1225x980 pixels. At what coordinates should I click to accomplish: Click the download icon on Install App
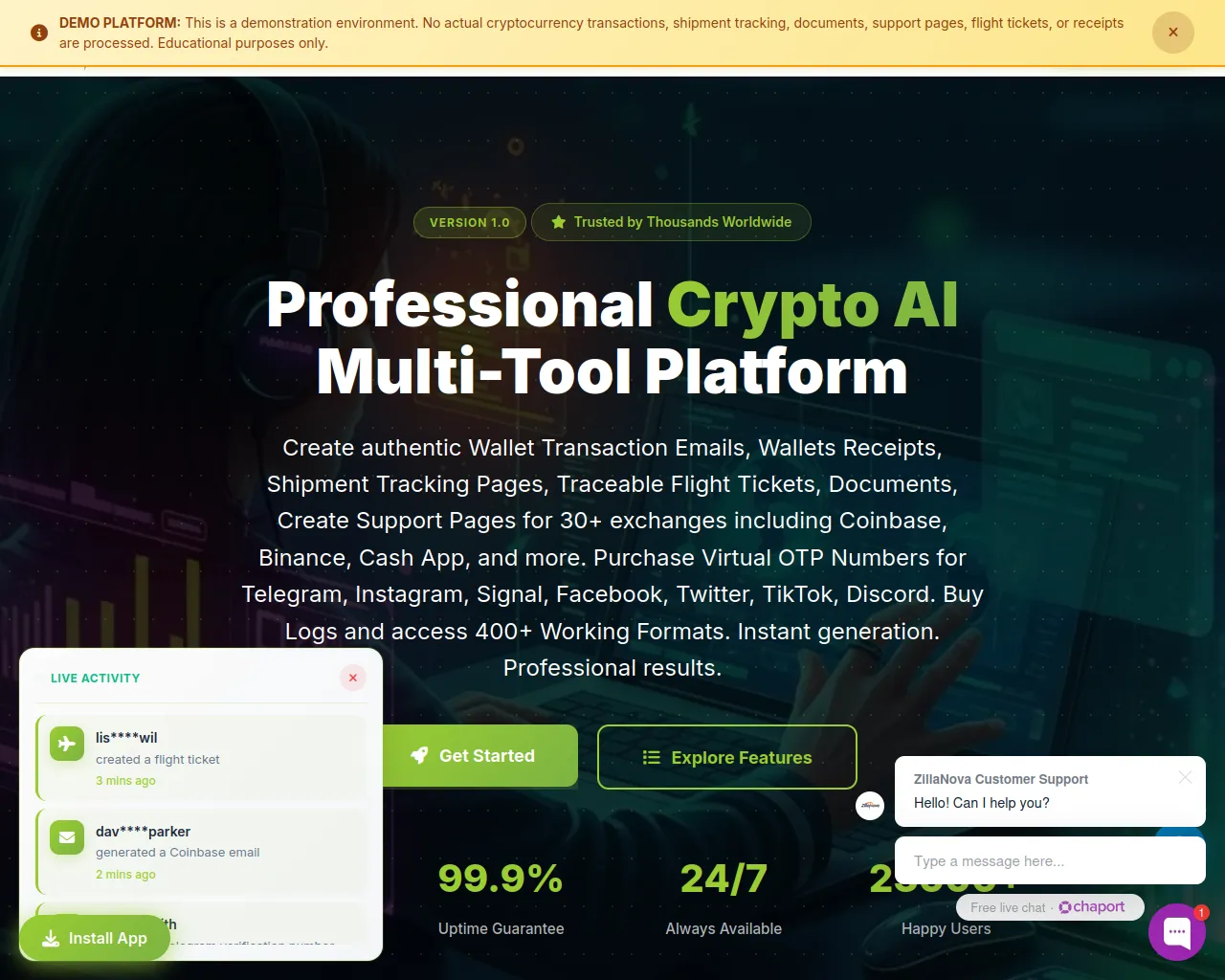51,939
